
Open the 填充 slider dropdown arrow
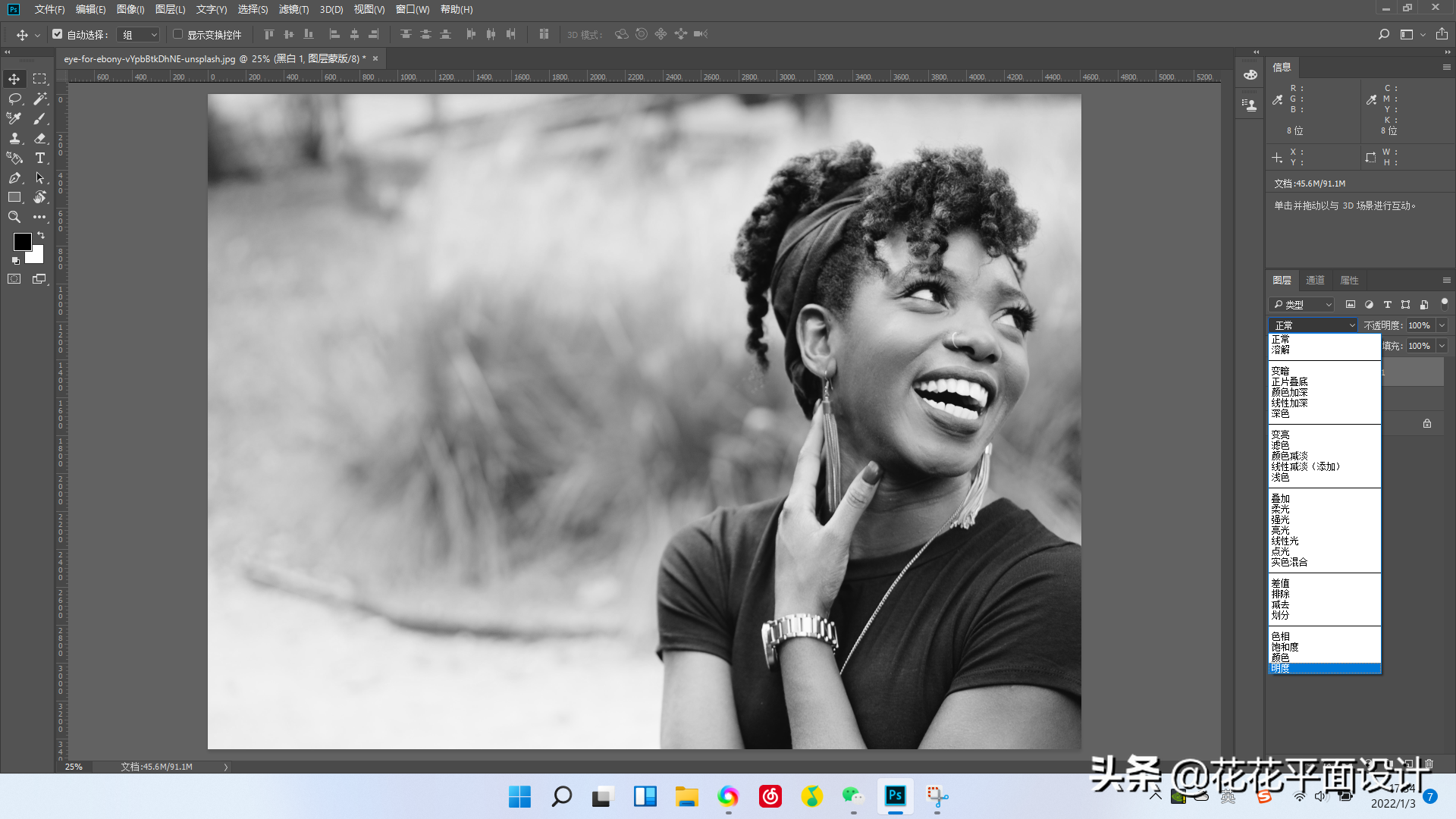click(1442, 346)
